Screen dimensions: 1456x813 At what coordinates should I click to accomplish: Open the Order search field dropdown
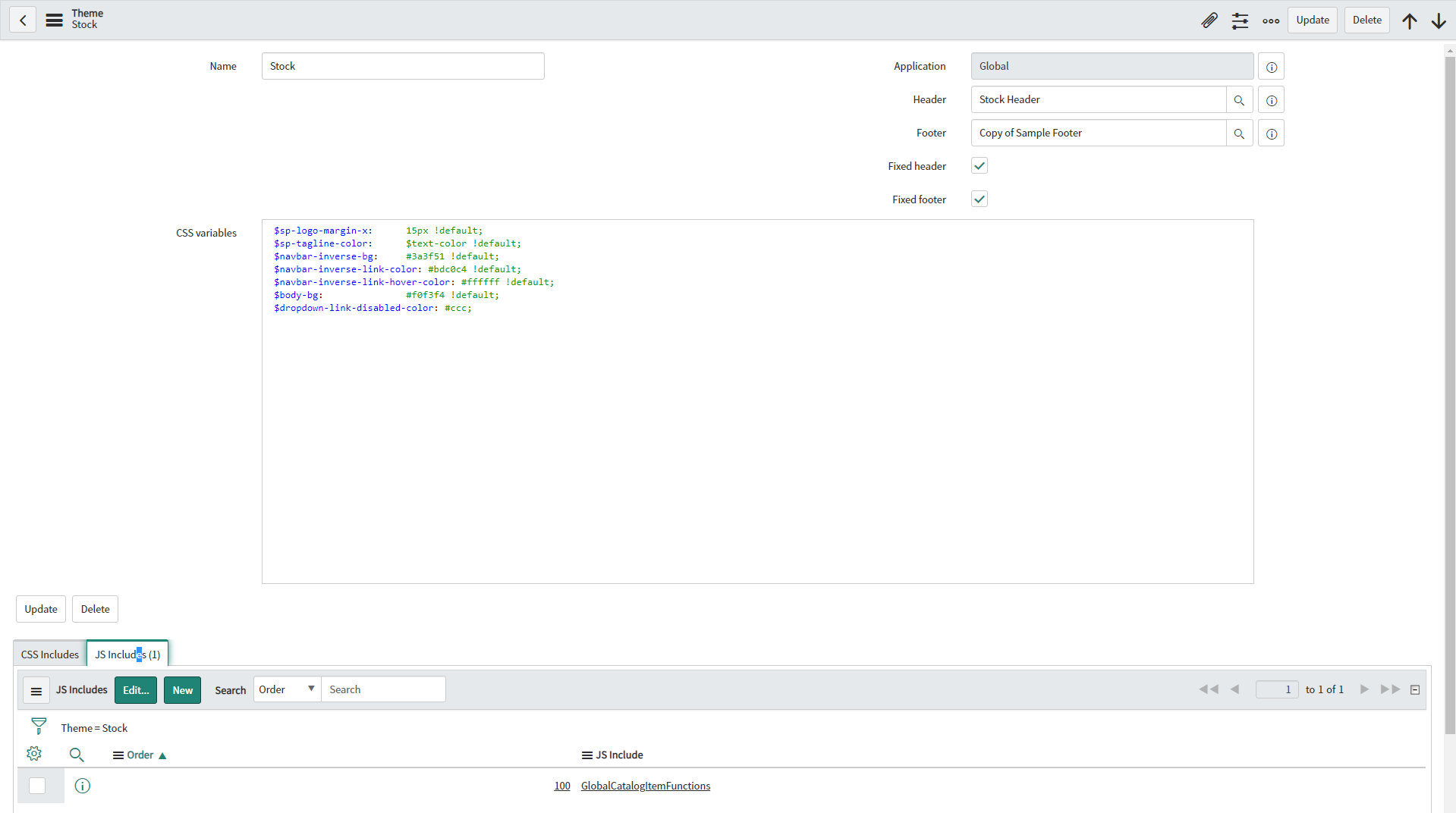tap(288, 689)
